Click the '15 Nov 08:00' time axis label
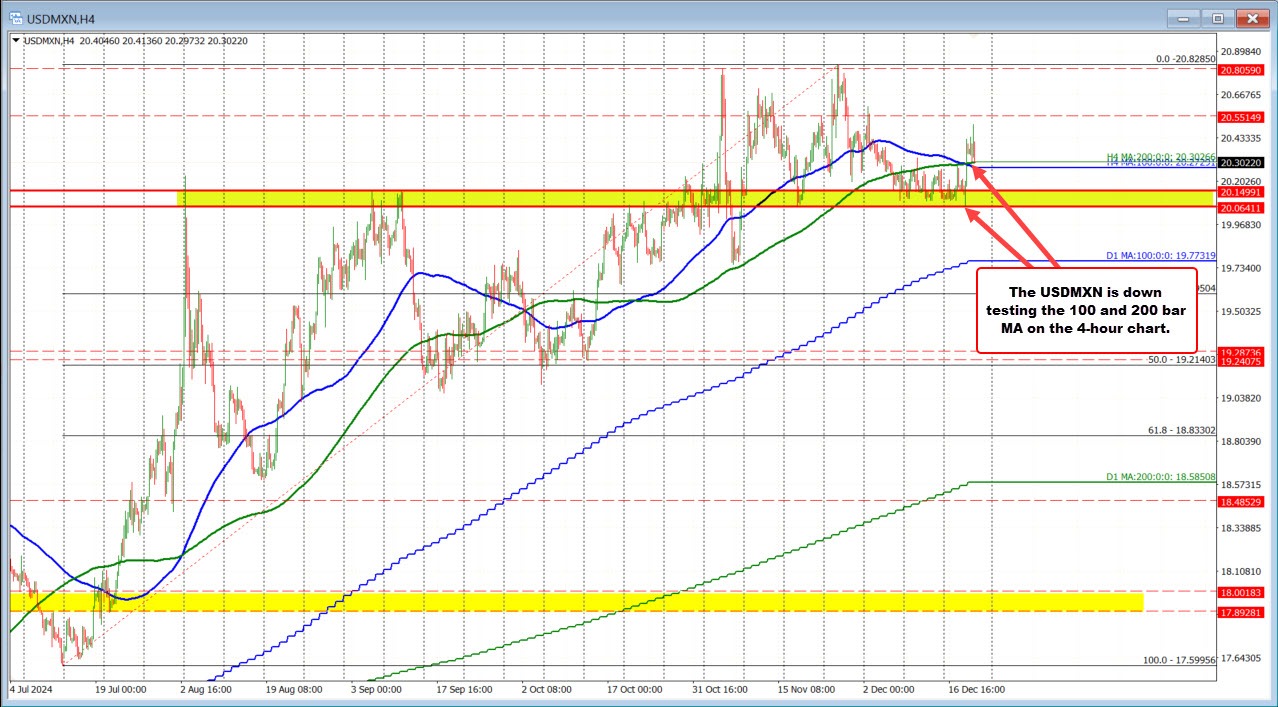1278x707 pixels. [807, 689]
